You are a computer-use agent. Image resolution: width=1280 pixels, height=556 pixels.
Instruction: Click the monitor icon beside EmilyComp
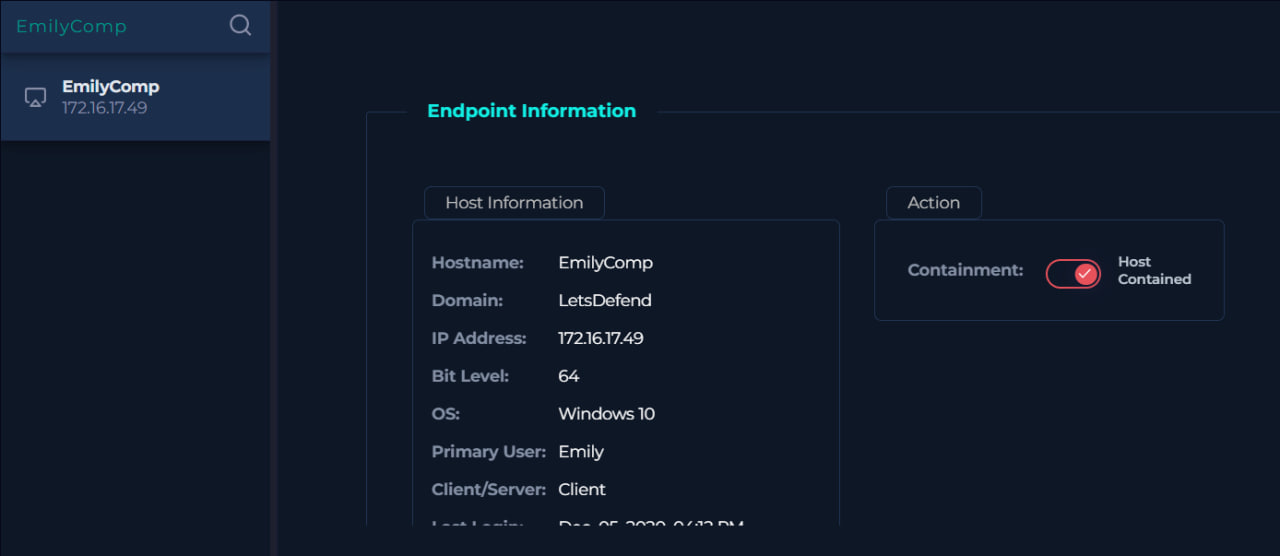pyautogui.click(x=35, y=97)
